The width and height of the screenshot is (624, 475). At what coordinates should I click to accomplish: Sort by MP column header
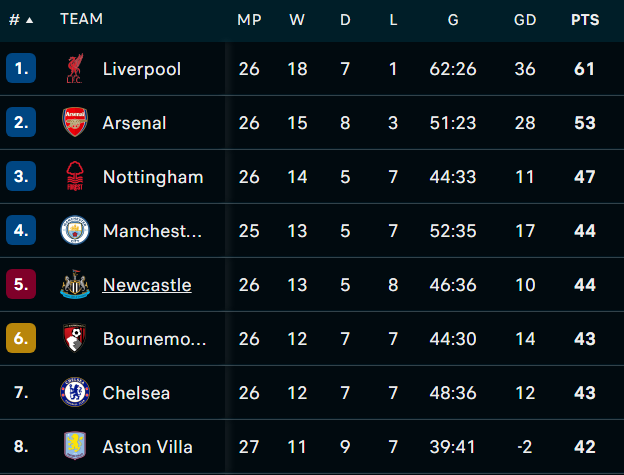(x=249, y=19)
